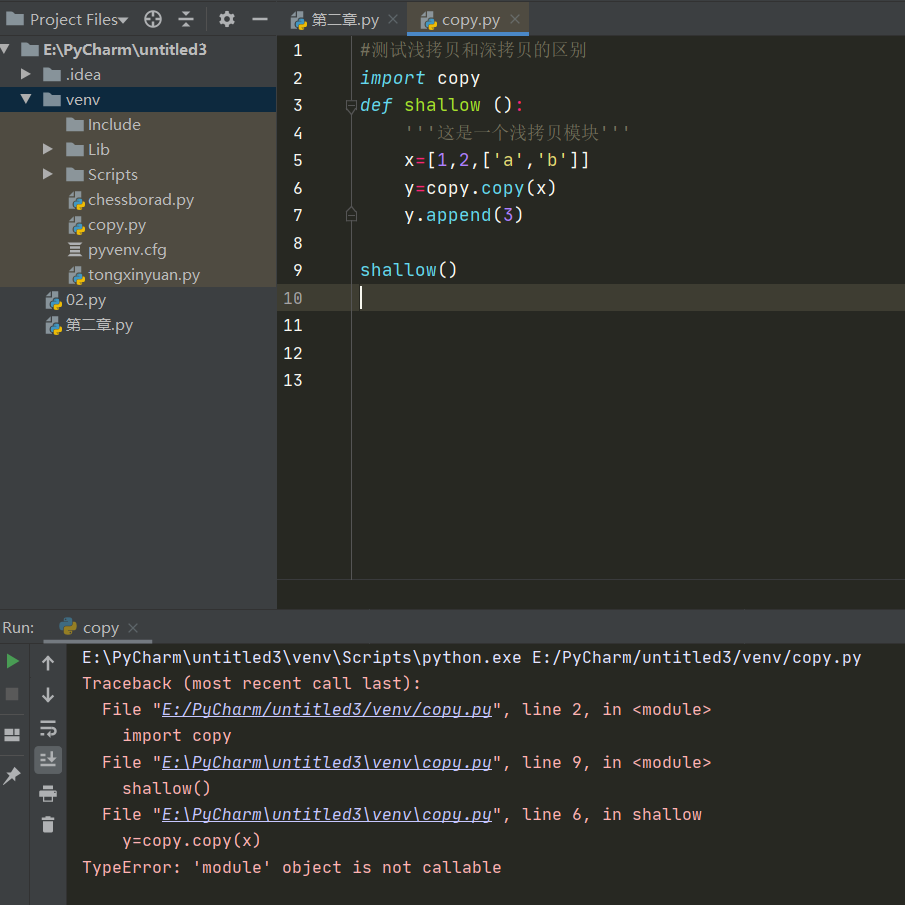Click the python.exe command line in console
The height and width of the screenshot is (905, 905).
472,657
